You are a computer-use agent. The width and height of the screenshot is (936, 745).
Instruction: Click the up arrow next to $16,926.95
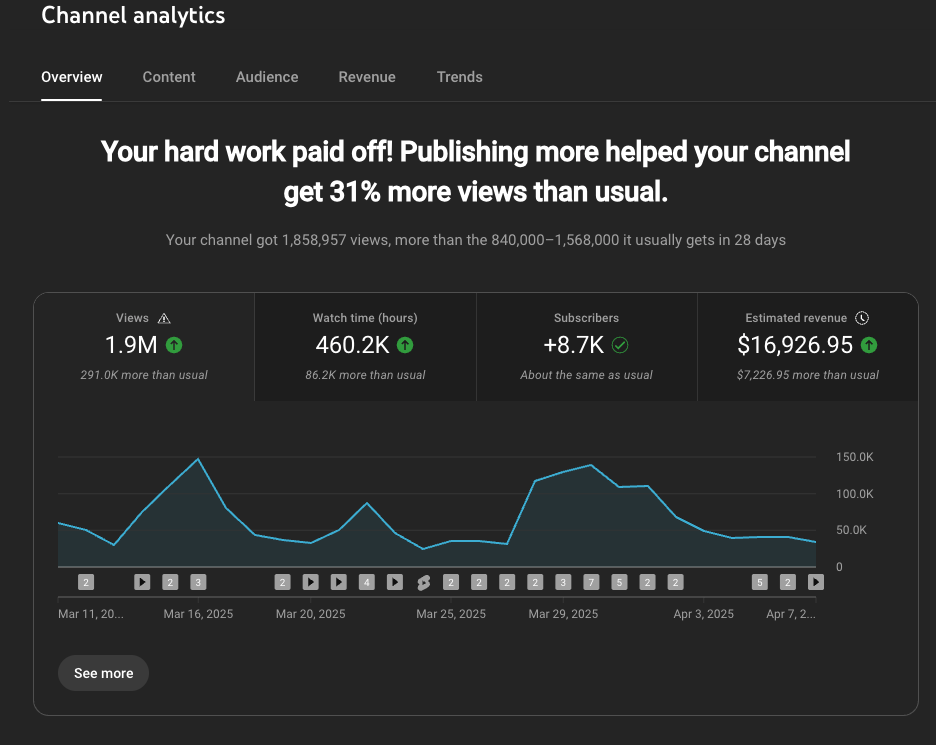click(869, 344)
